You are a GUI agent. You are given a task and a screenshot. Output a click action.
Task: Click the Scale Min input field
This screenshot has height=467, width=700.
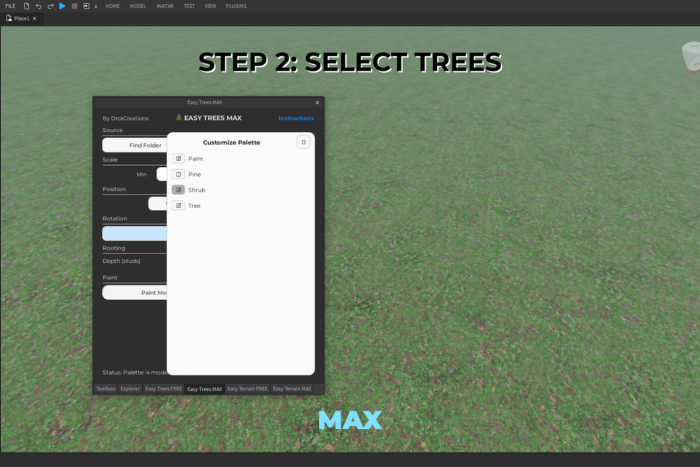click(162, 174)
